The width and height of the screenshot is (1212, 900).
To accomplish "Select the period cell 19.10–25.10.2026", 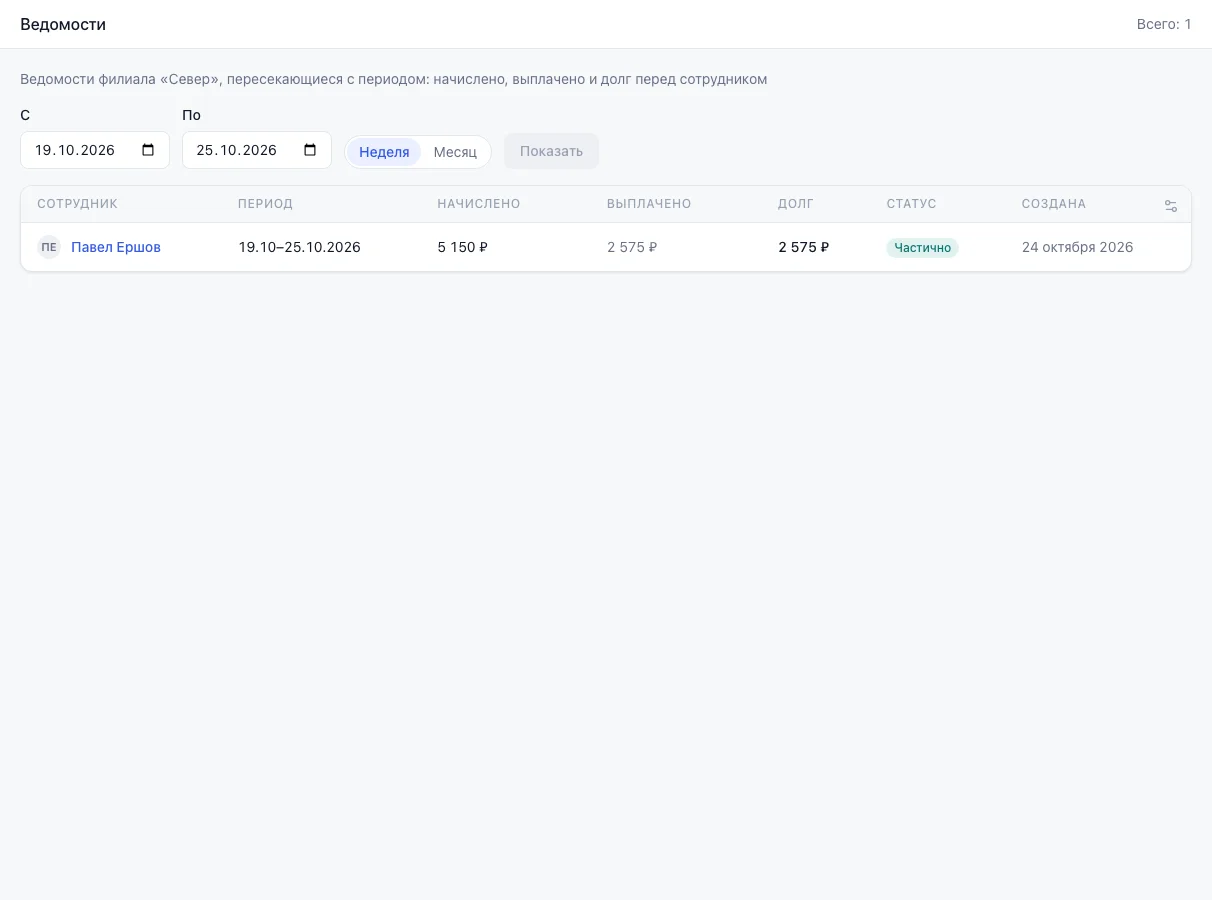I will (299, 247).
